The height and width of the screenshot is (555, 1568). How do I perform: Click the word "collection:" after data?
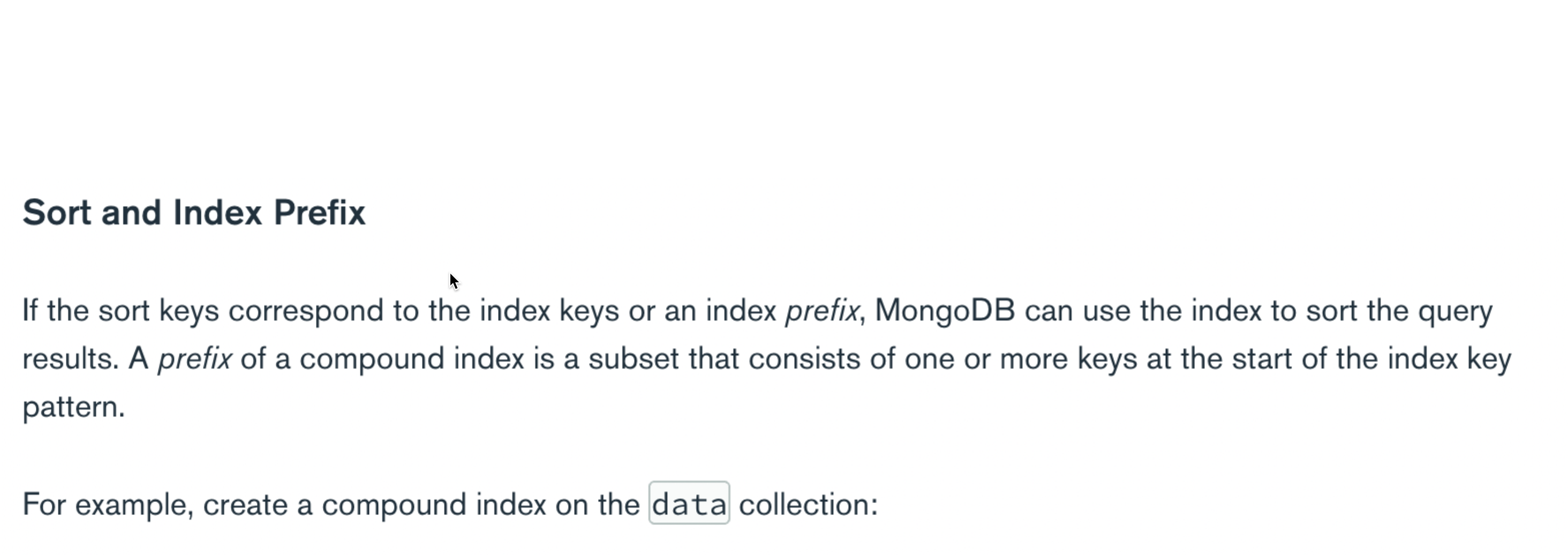(808, 504)
